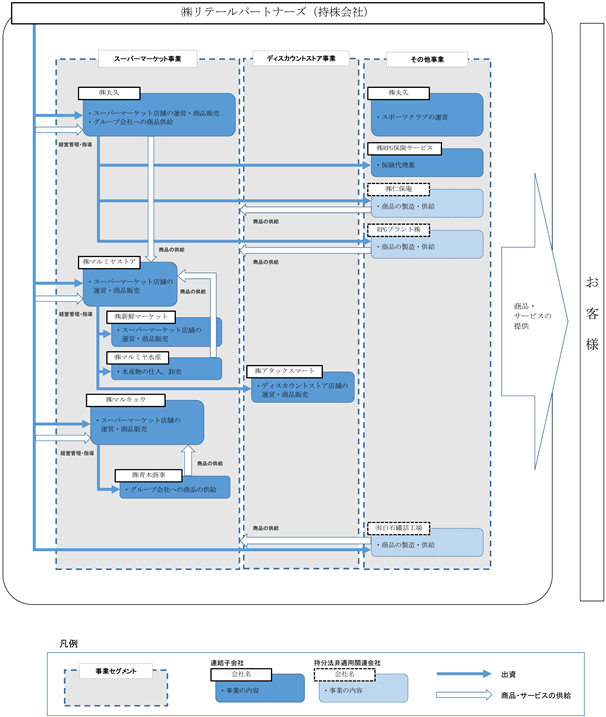Click the '㈱アタックスマート' company label
The width and height of the screenshot is (606, 717).
click(284, 371)
